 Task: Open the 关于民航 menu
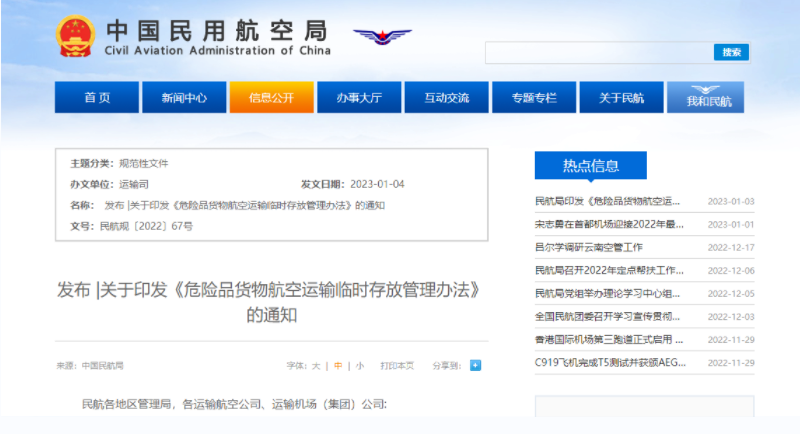[621, 97]
